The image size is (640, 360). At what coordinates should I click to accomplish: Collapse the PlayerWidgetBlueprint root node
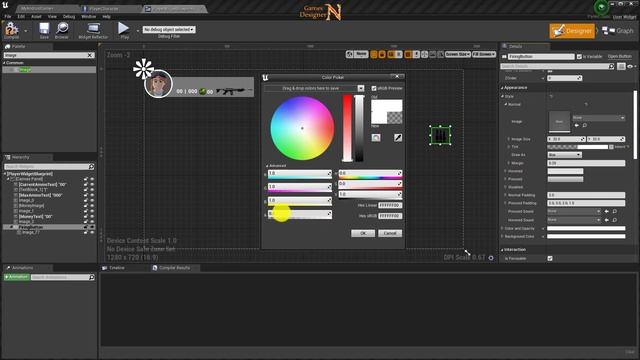coord(5,174)
